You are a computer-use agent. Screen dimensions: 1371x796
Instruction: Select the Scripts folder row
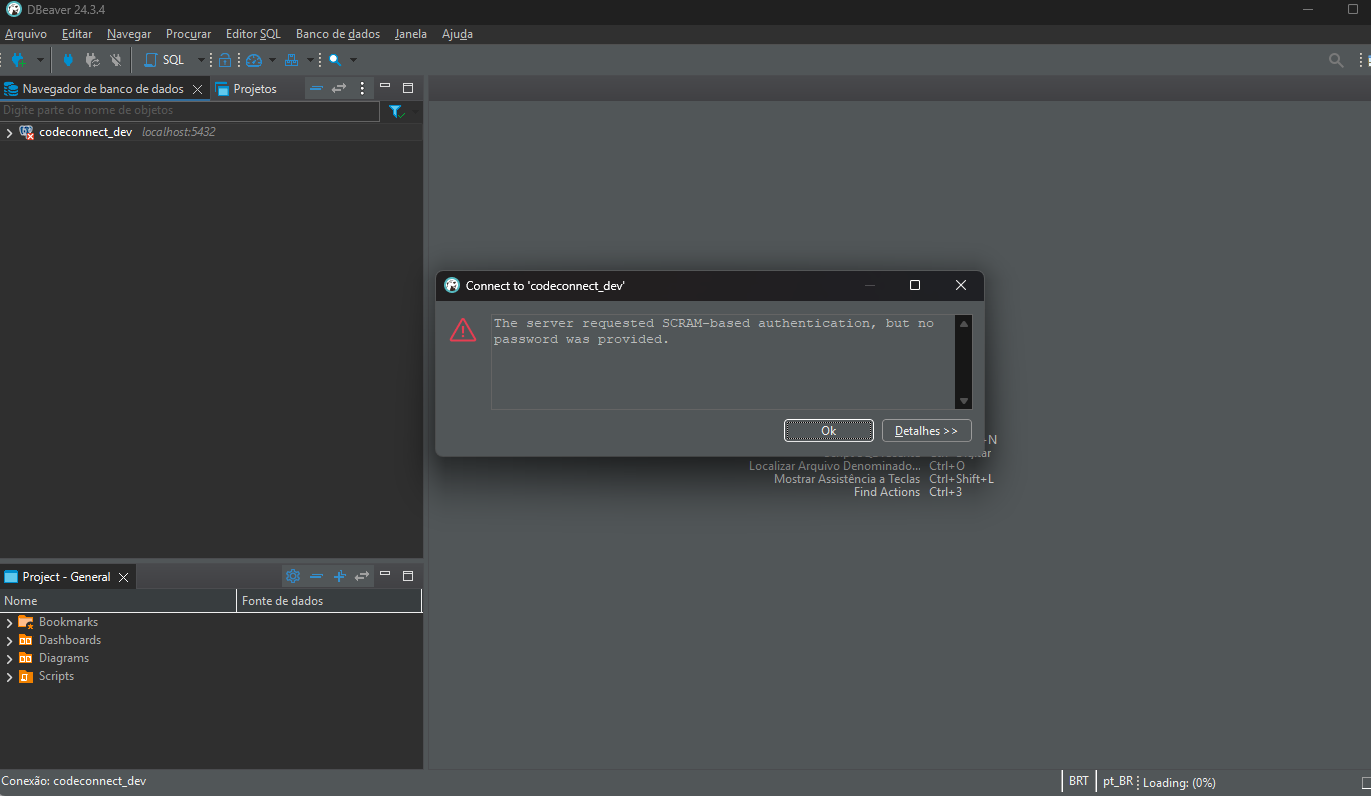[211, 676]
